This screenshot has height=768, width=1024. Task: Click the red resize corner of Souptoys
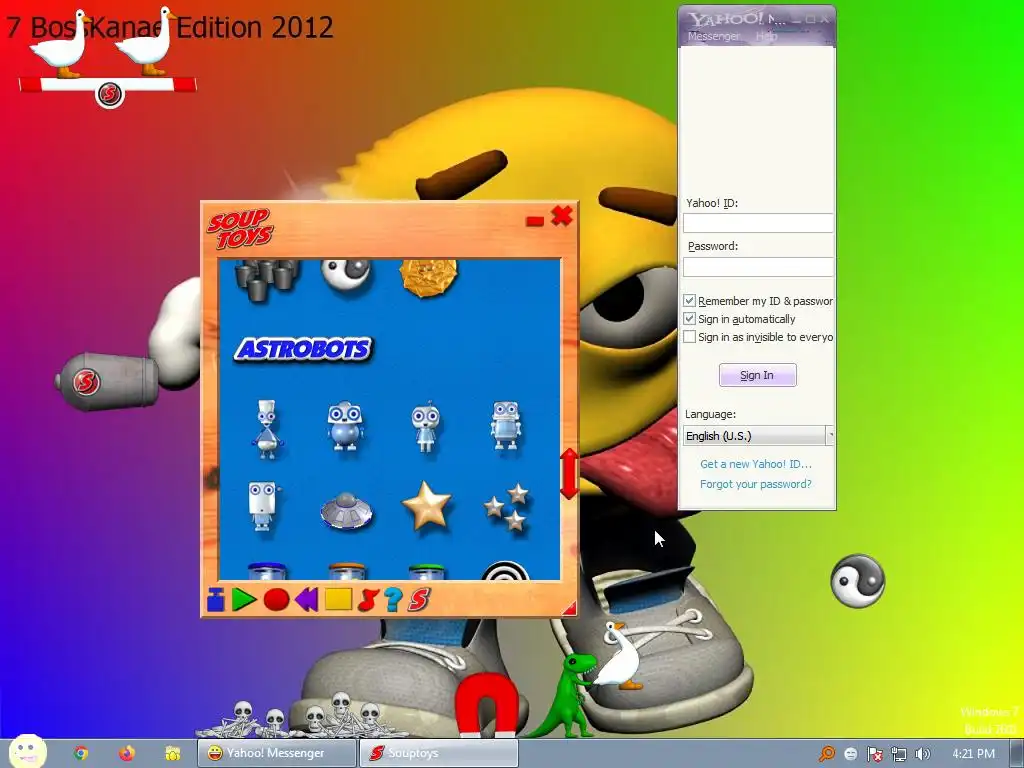pyautogui.click(x=569, y=609)
